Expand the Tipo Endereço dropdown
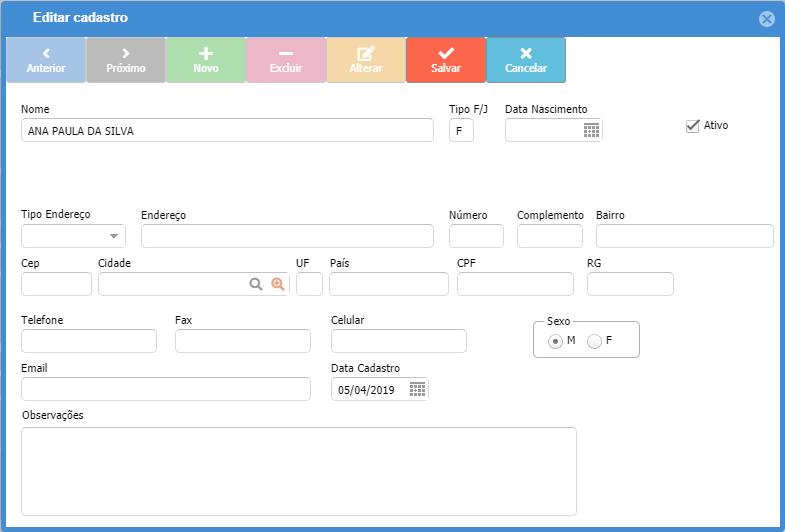This screenshot has height=532, width=785. [x=114, y=236]
